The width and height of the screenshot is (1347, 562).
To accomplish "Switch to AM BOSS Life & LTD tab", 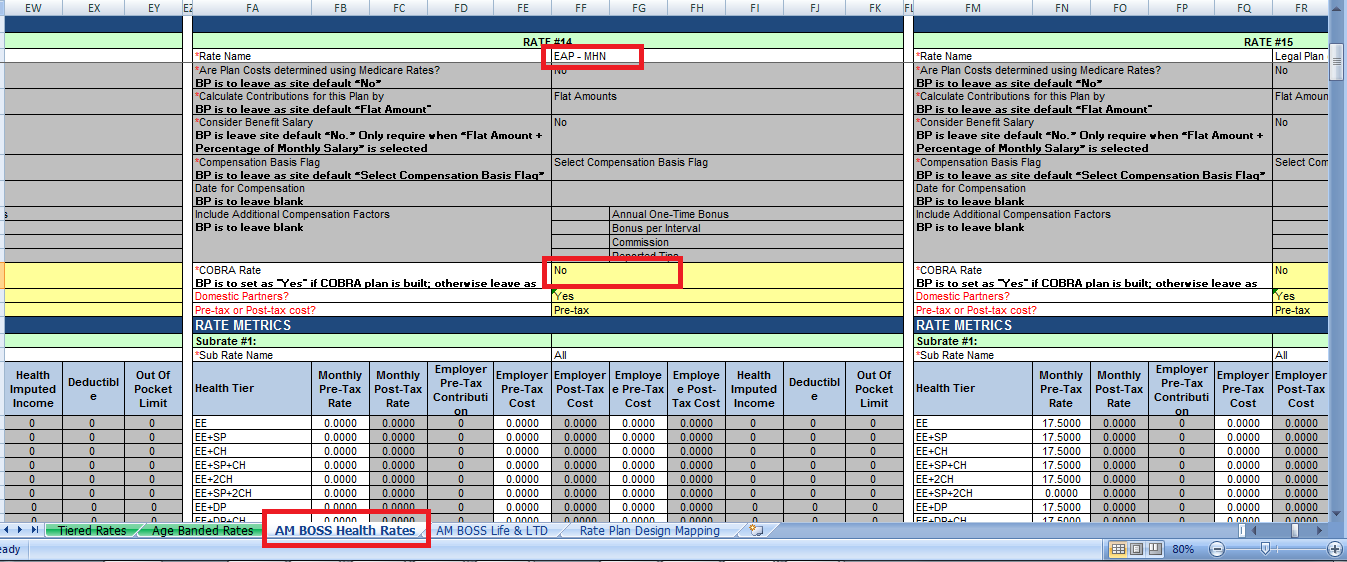I will pyautogui.click(x=492, y=531).
